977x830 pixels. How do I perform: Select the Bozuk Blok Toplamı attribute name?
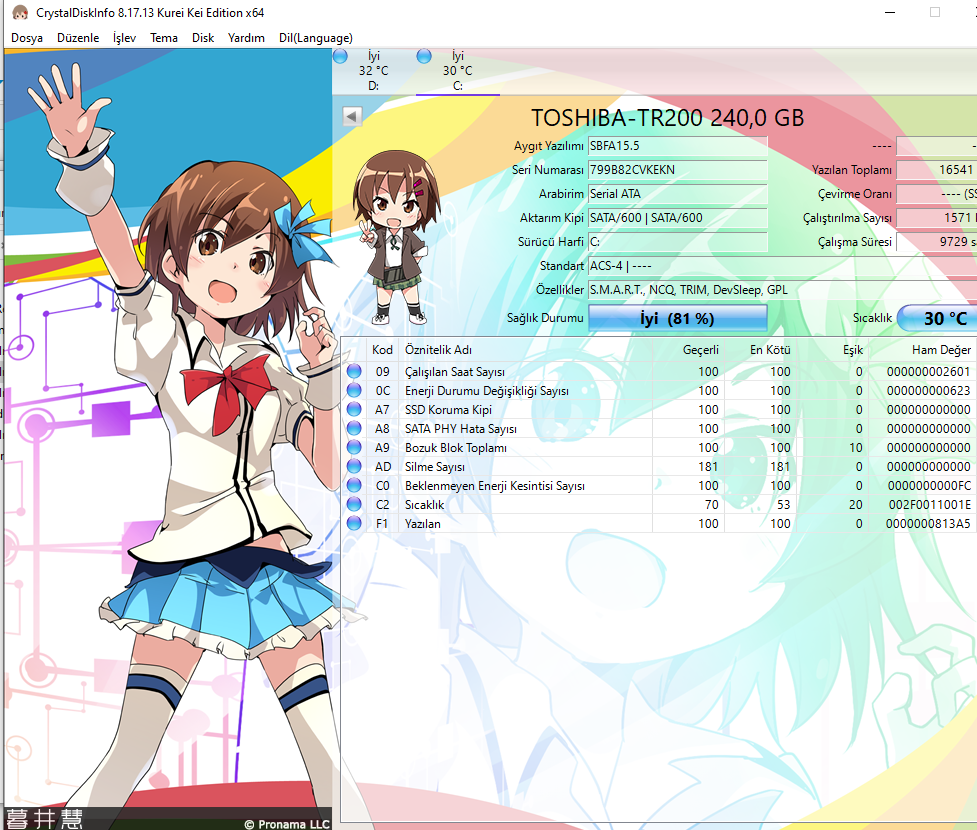(455, 448)
